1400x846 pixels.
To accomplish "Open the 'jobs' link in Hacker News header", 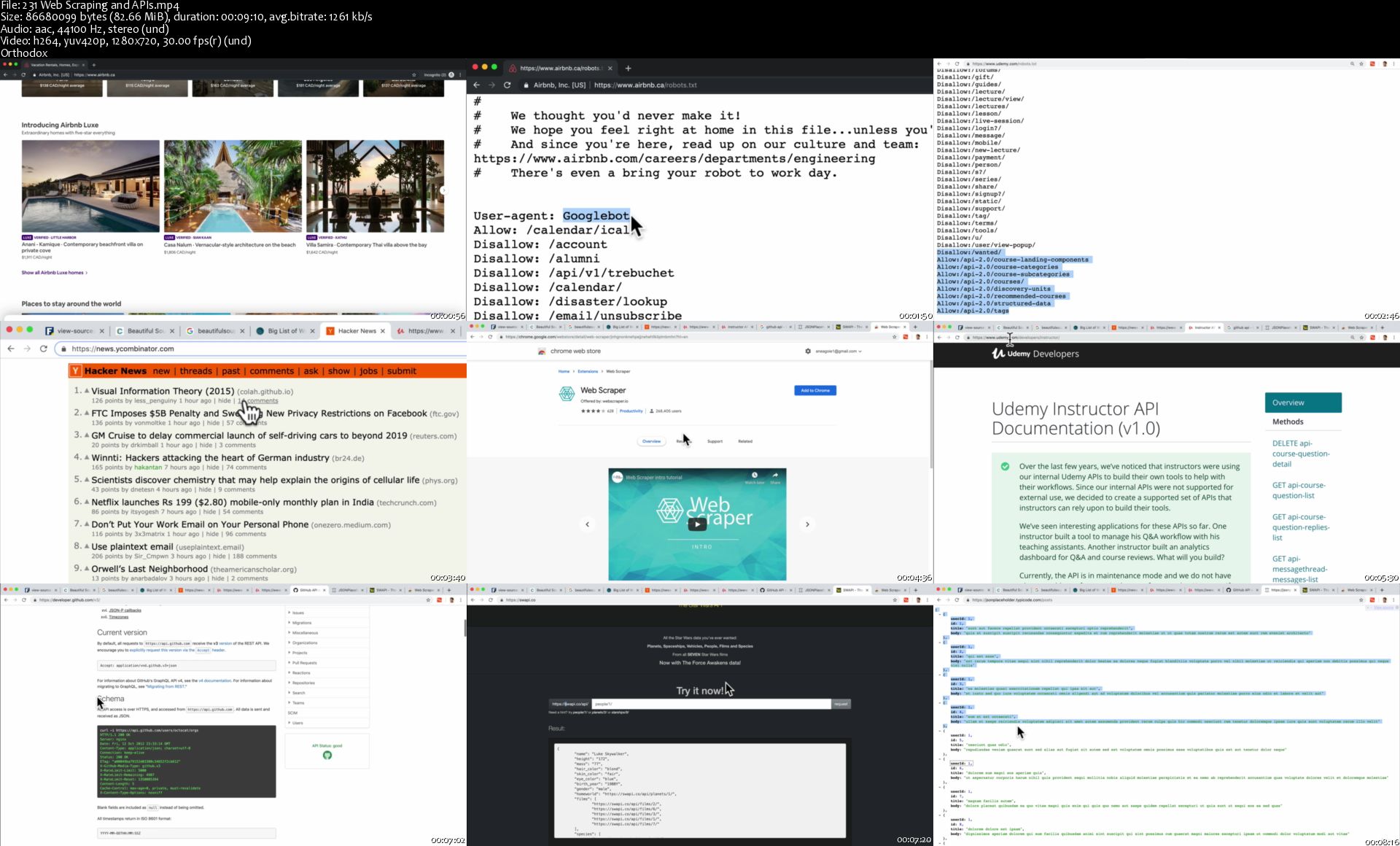I will tap(368, 371).
